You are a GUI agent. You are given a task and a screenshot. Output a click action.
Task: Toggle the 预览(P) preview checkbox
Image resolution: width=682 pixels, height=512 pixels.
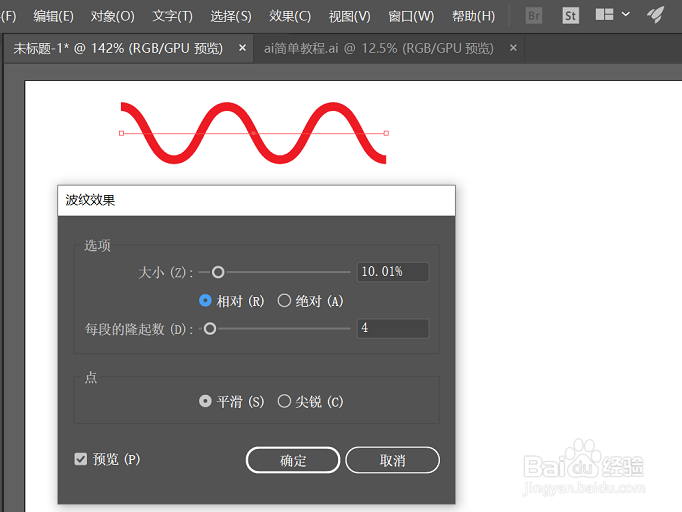point(81,459)
